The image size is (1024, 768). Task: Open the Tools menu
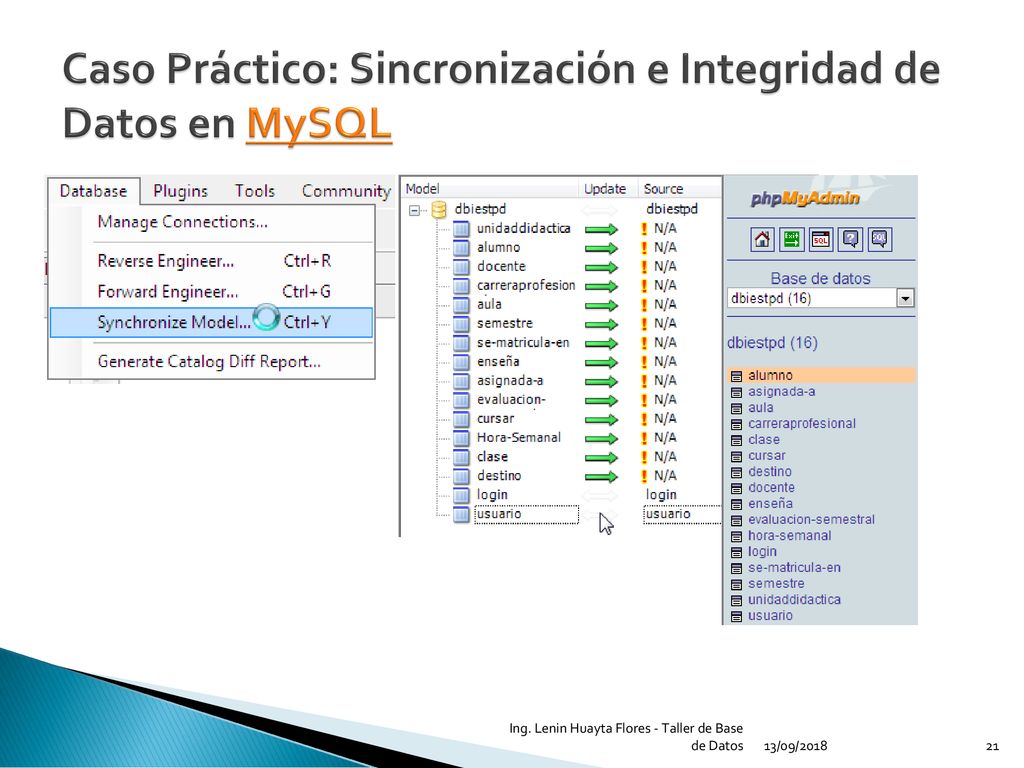pos(255,191)
